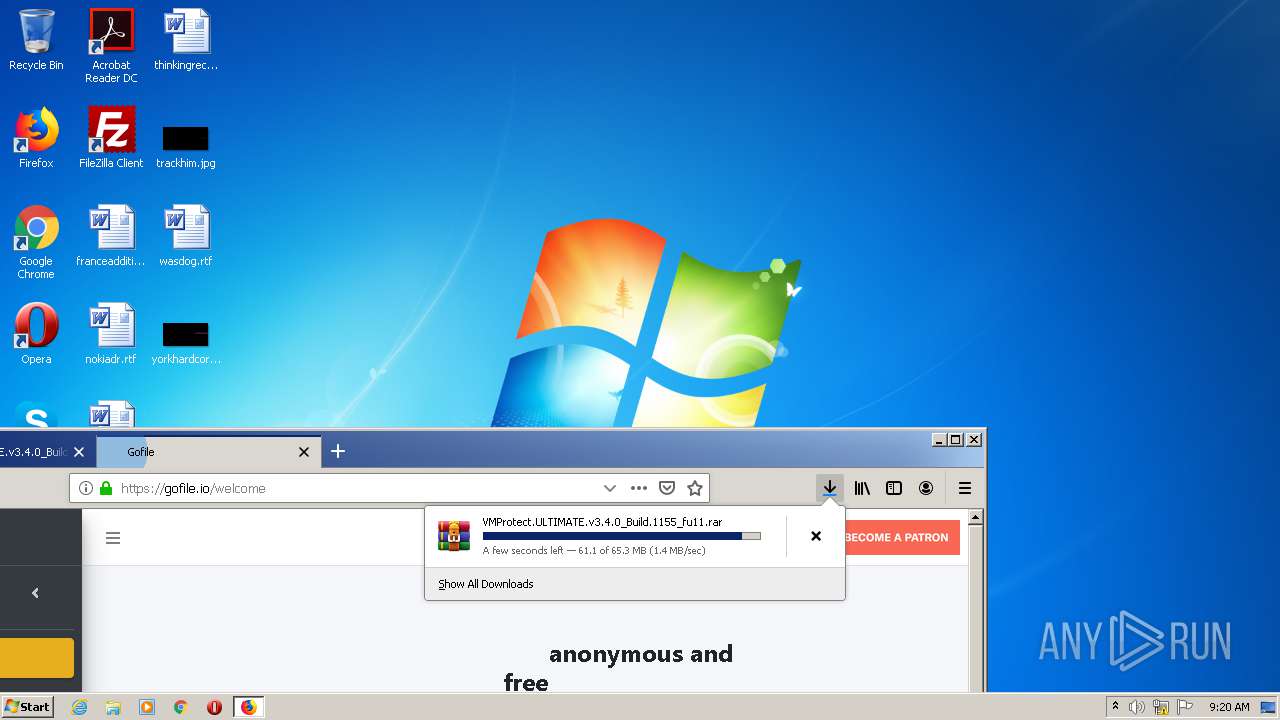Show site information icon in the address bar
The image size is (1280, 720).
click(86, 488)
